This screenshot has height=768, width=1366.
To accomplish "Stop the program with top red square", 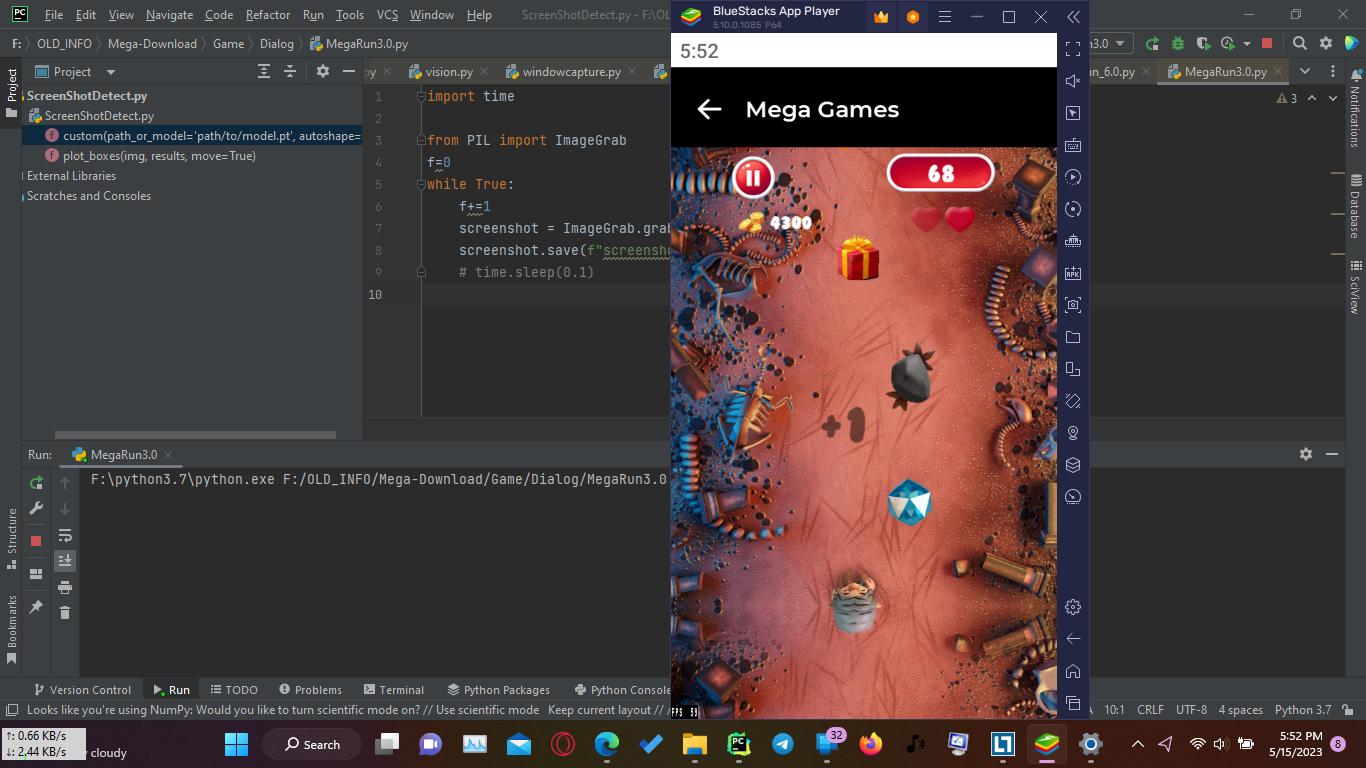I will click(x=1267, y=44).
